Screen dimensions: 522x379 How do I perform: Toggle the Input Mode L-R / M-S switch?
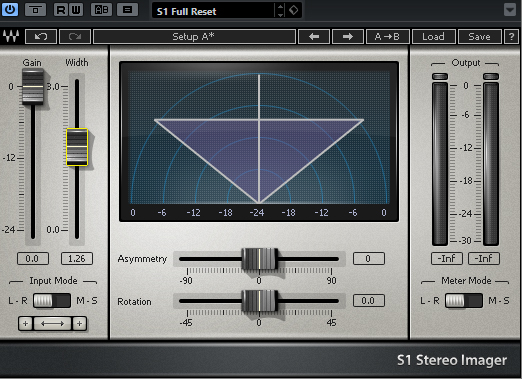click(x=52, y=301)
